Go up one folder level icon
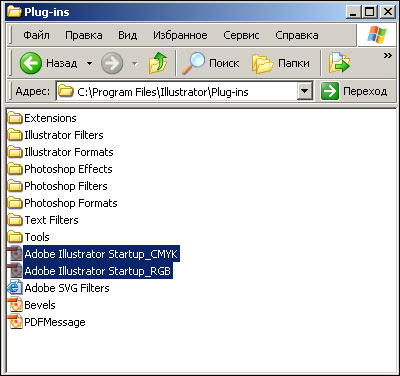The image size is (400, 376). click(x=158, y=62)
